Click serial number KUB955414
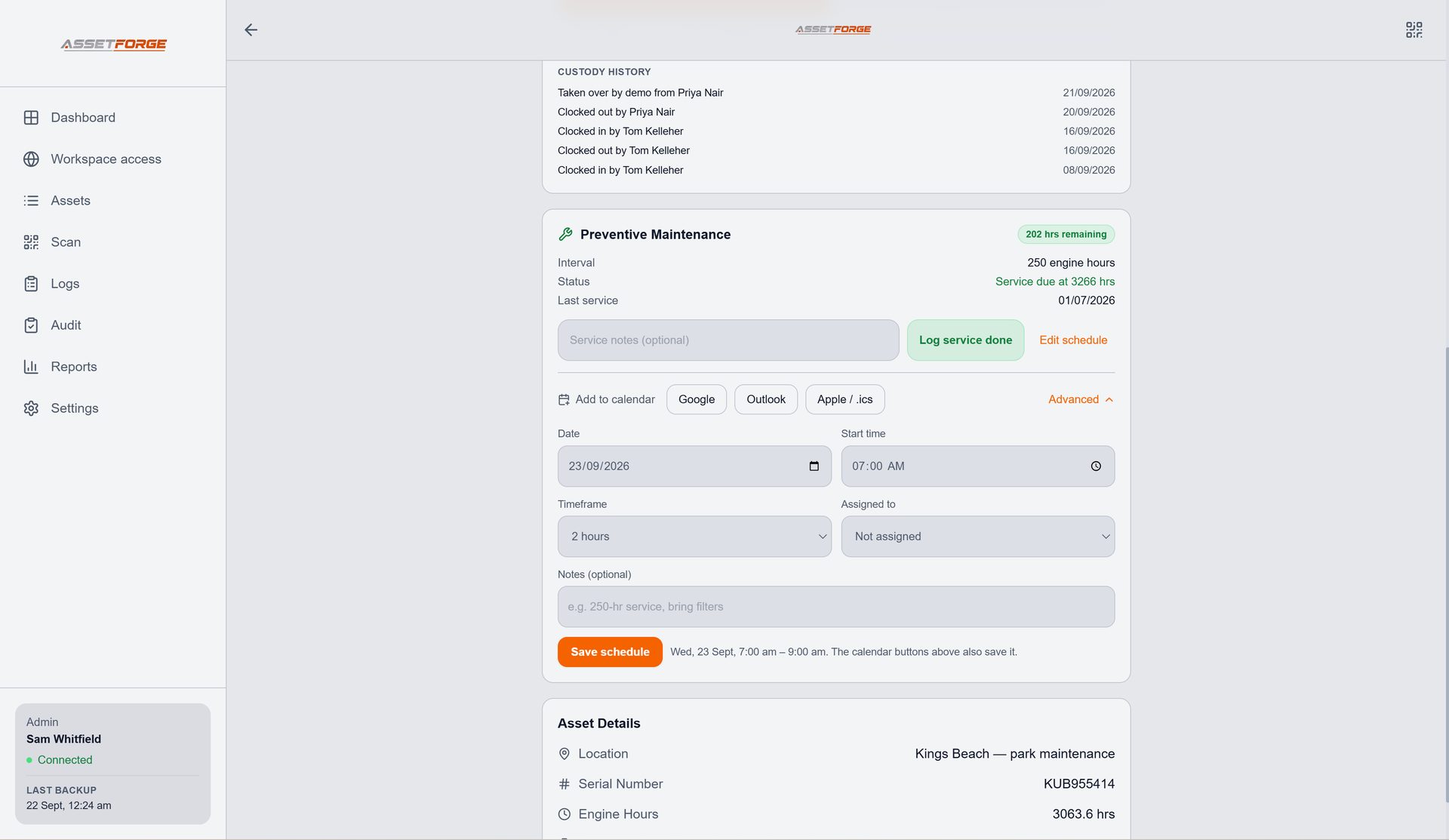Screen dimensions: 1449x840 (x=1078, y=784)
